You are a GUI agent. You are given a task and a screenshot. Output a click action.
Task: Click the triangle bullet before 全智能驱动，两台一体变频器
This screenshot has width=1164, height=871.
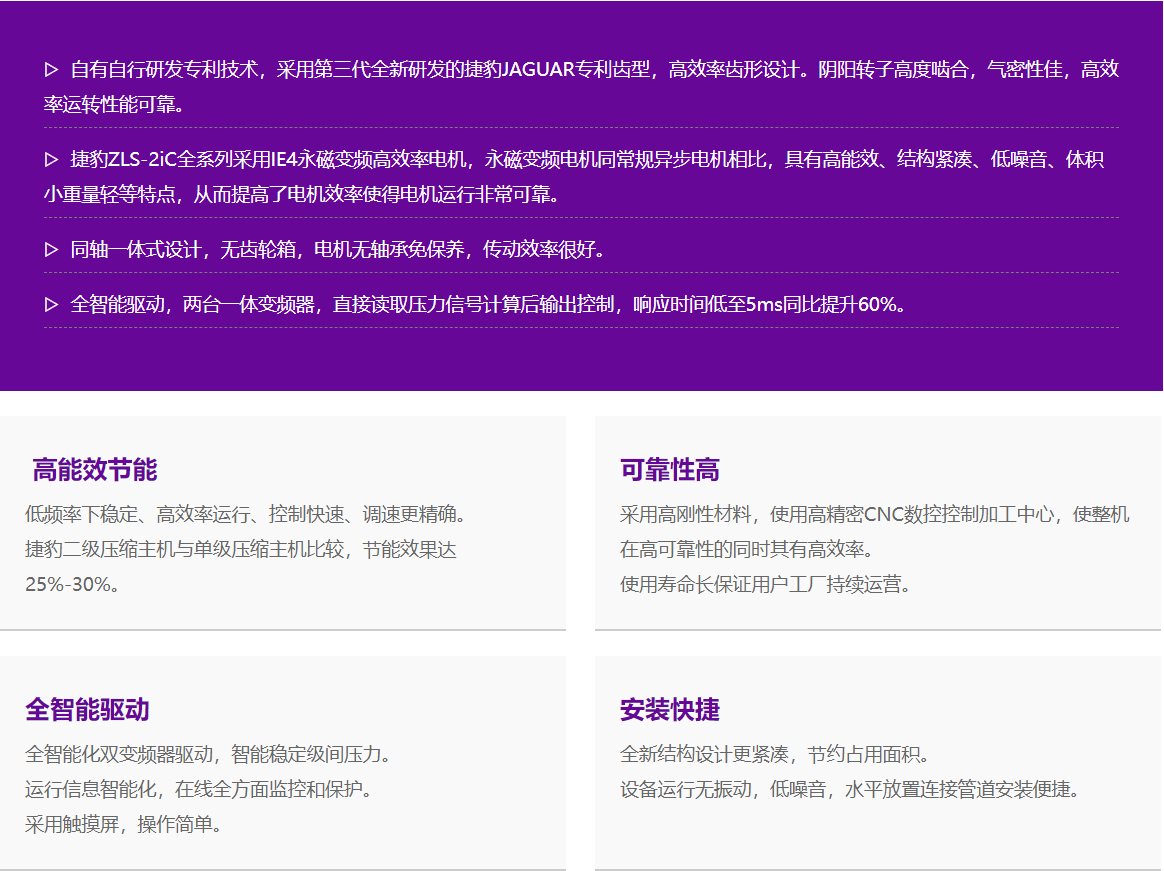(52, 305)
